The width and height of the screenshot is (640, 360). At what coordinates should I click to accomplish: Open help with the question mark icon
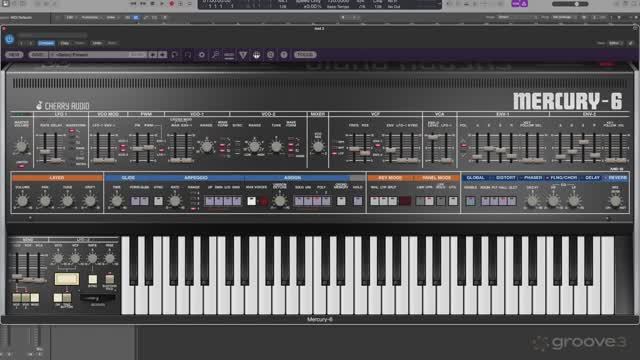coord(284,55)
